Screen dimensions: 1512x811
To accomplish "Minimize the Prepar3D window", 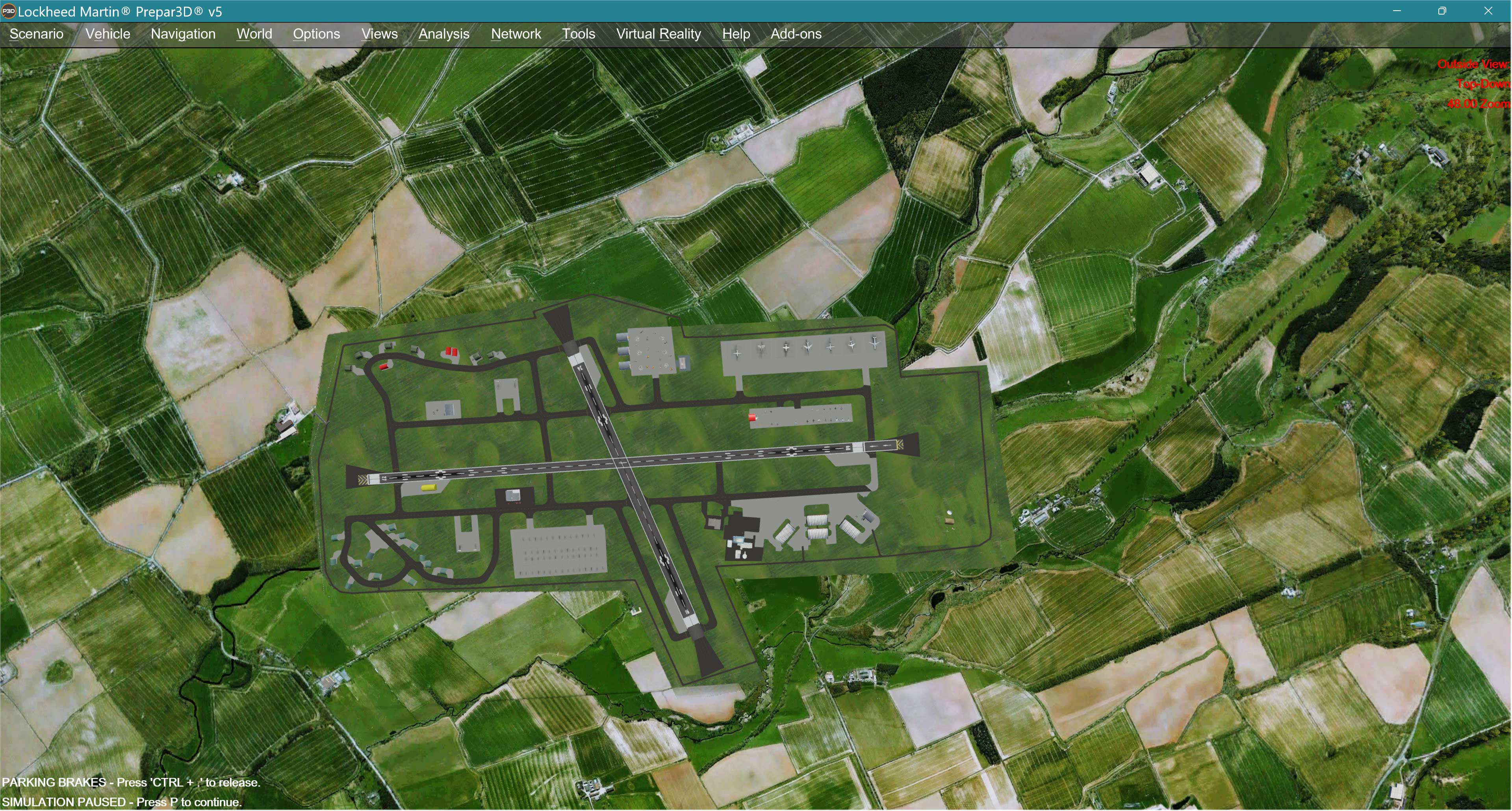I will point(1397,11).
